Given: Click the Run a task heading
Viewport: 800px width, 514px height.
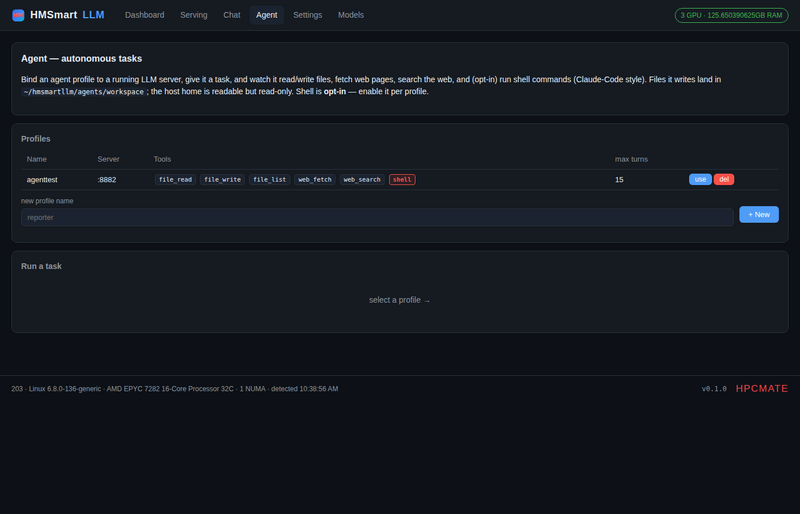Looking at the screenshot, I should click(41, 266).
